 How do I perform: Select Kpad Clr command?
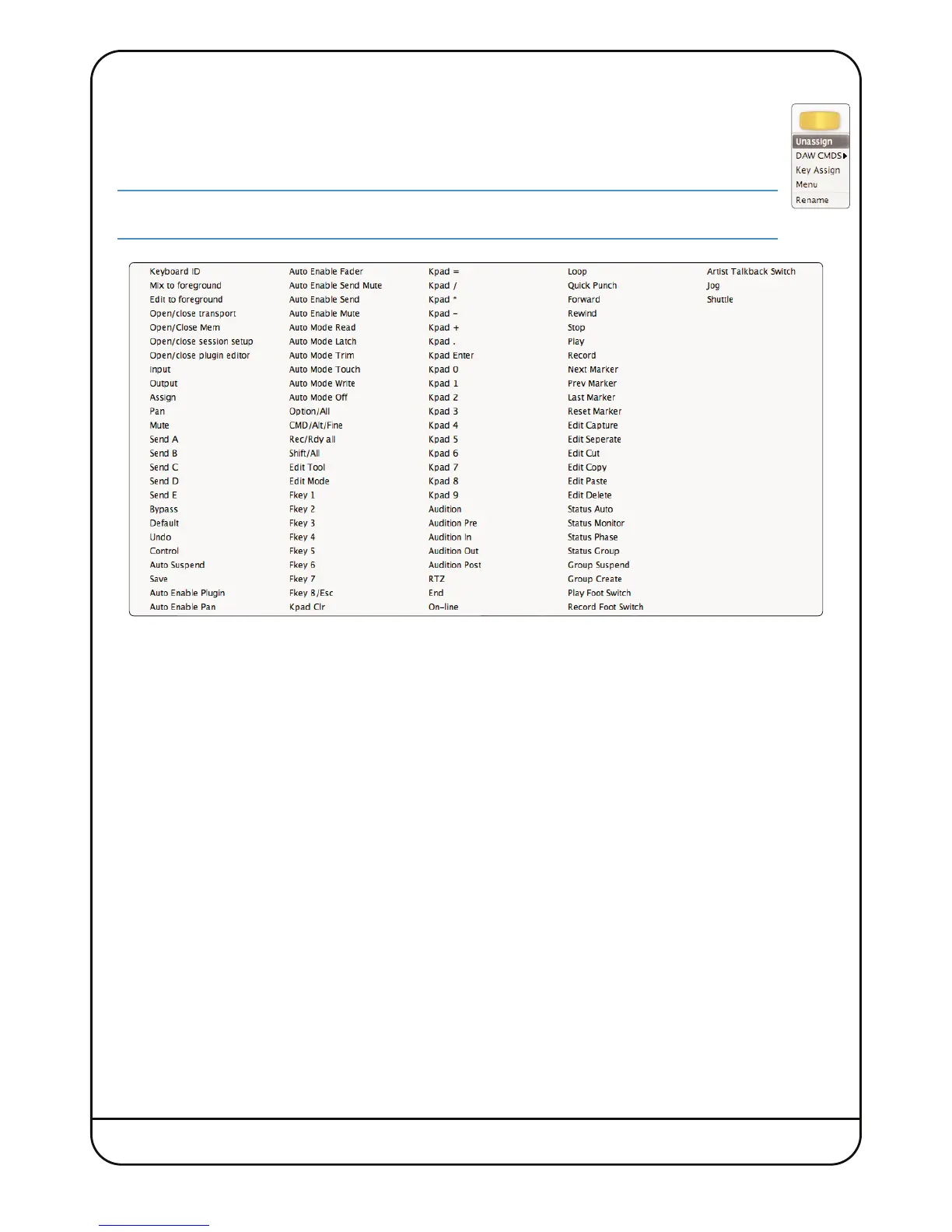tap(307, 607)
